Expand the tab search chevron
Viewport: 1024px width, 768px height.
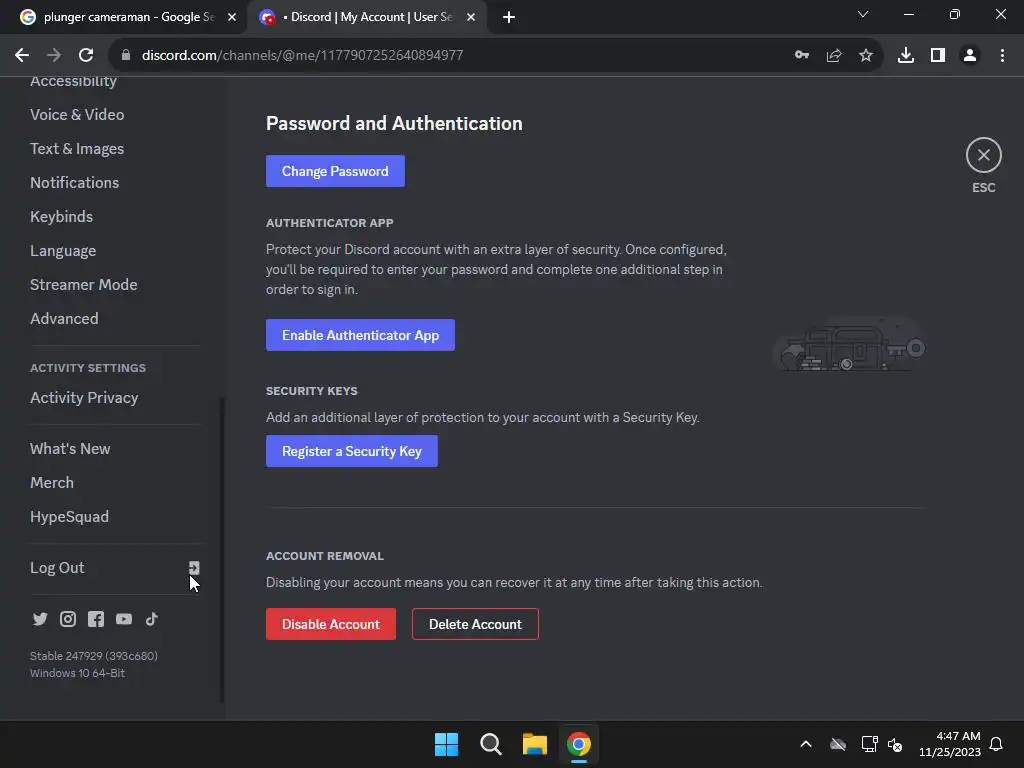point(863,14)
